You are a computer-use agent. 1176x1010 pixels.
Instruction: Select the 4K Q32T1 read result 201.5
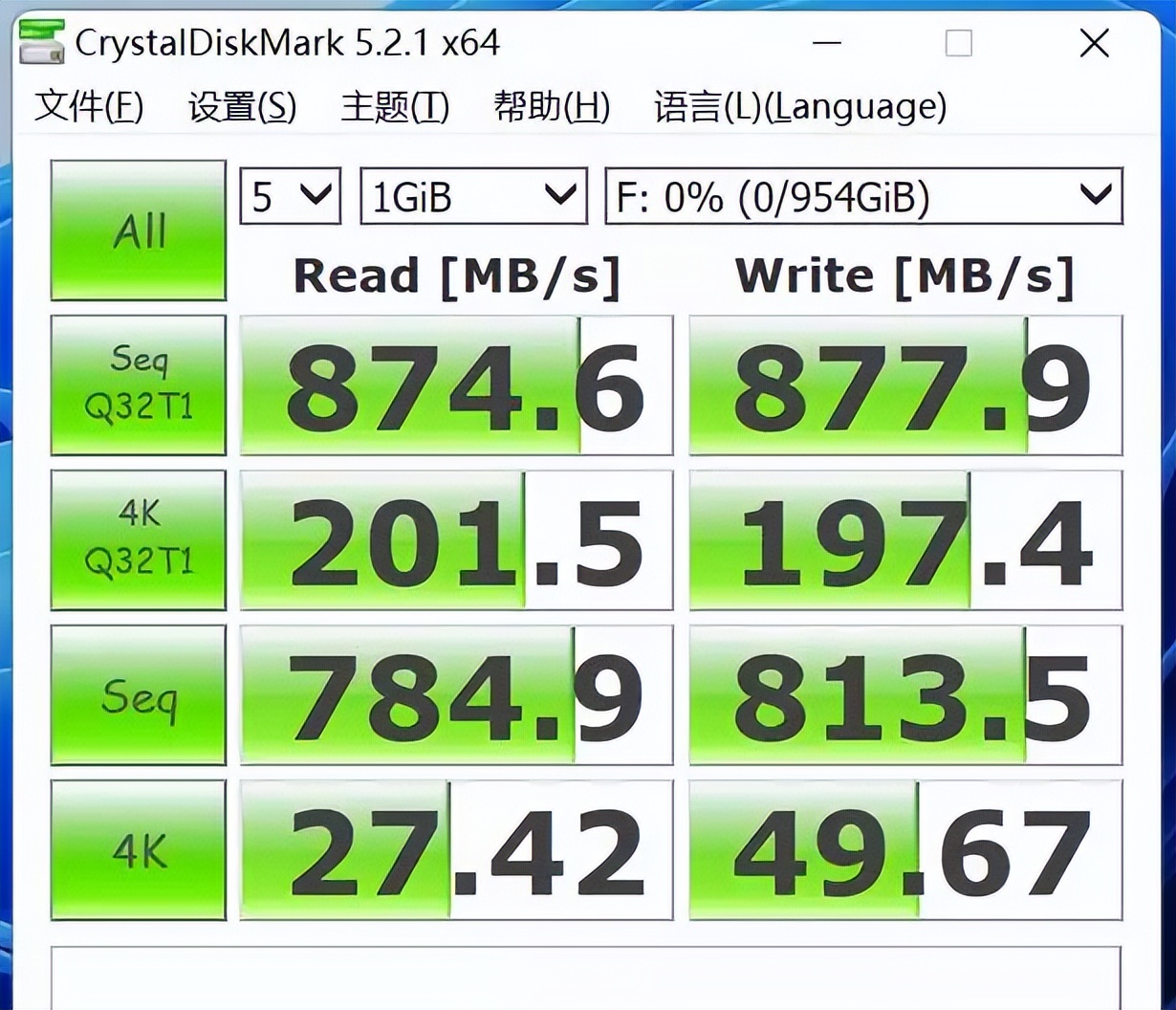pos(456,539)
